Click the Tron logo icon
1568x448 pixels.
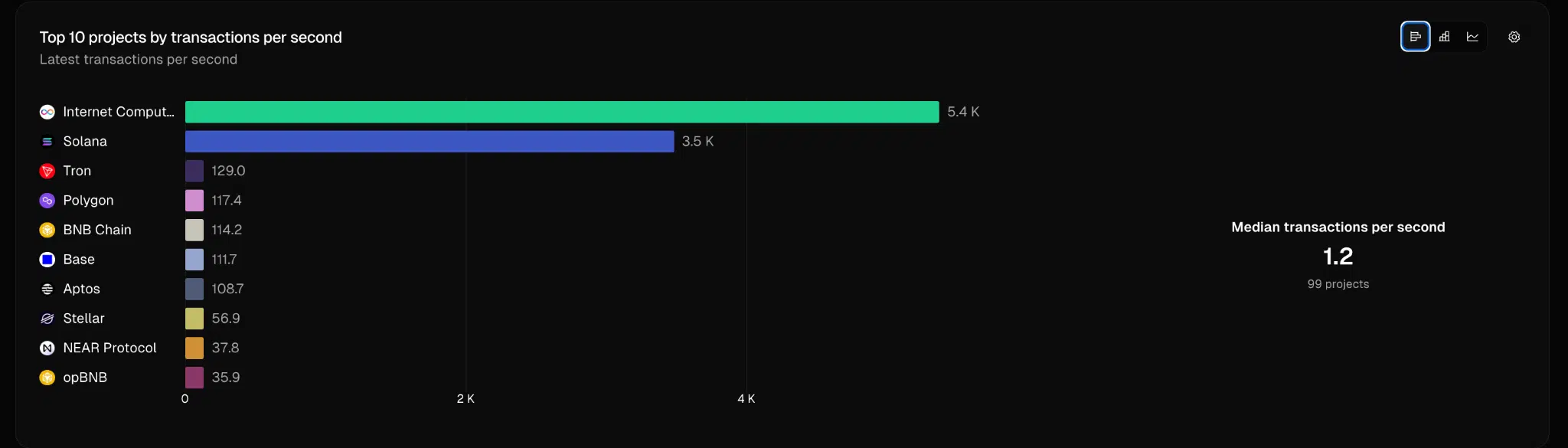47,171
